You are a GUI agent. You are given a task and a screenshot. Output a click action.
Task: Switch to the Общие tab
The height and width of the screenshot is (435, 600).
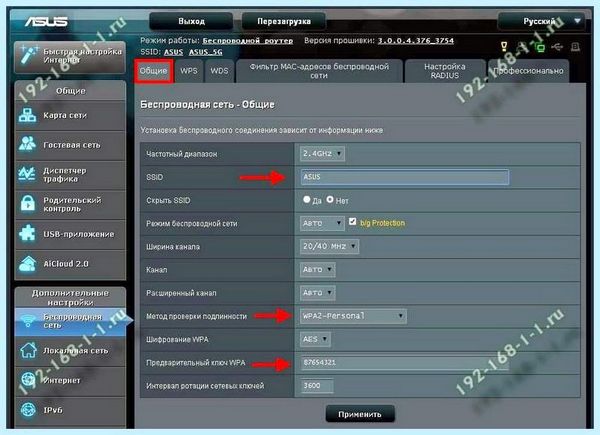[153, 71]
